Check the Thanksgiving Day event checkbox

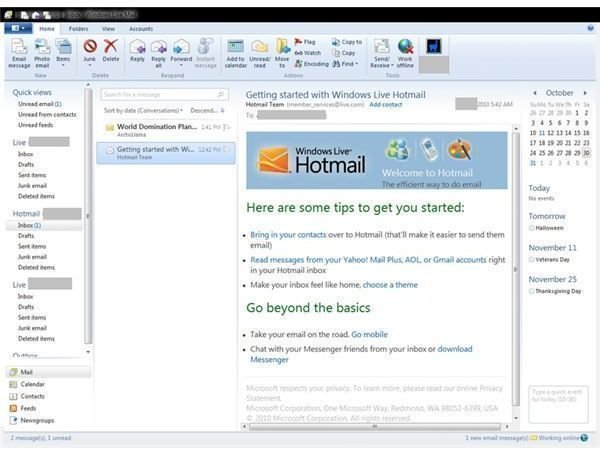tap(532, 291)
